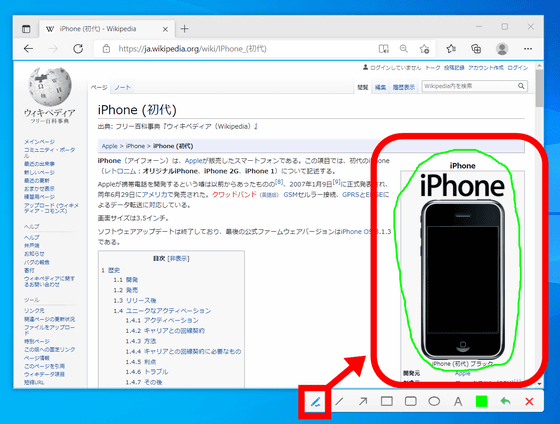The image size is (560, 424).
Task: Open the アメリカ link
Action: (x=155, y=195)
